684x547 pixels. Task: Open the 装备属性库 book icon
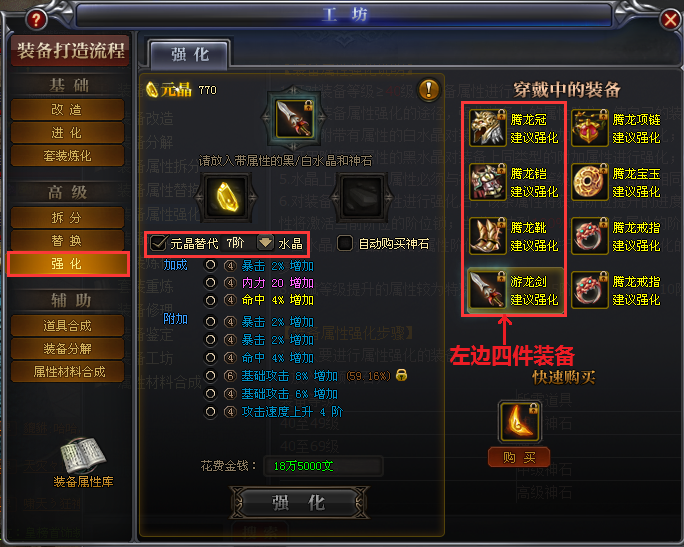point(83,455)
